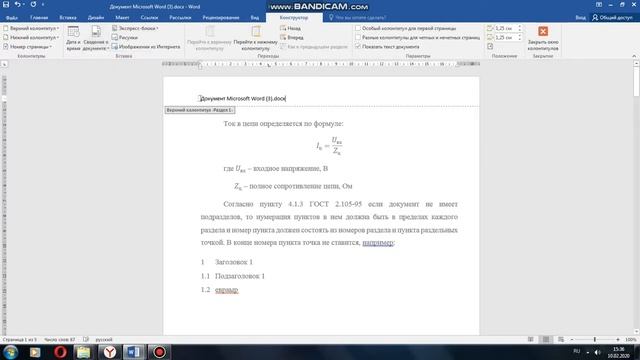Viewport: 640px width, 360px height.
Task: Click the Верхний колонтитул -Раздел 1- label
Action: point(200,110)
